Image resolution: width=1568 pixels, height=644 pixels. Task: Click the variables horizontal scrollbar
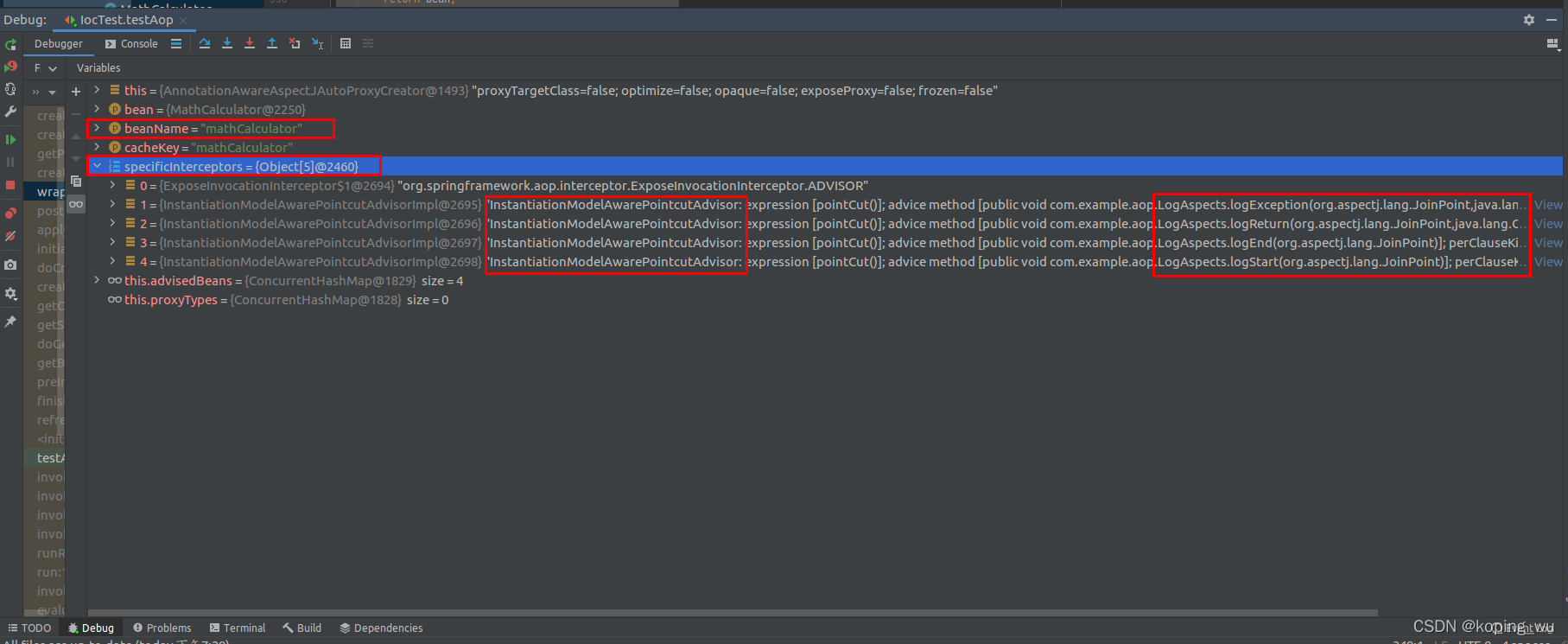[733, 613]
